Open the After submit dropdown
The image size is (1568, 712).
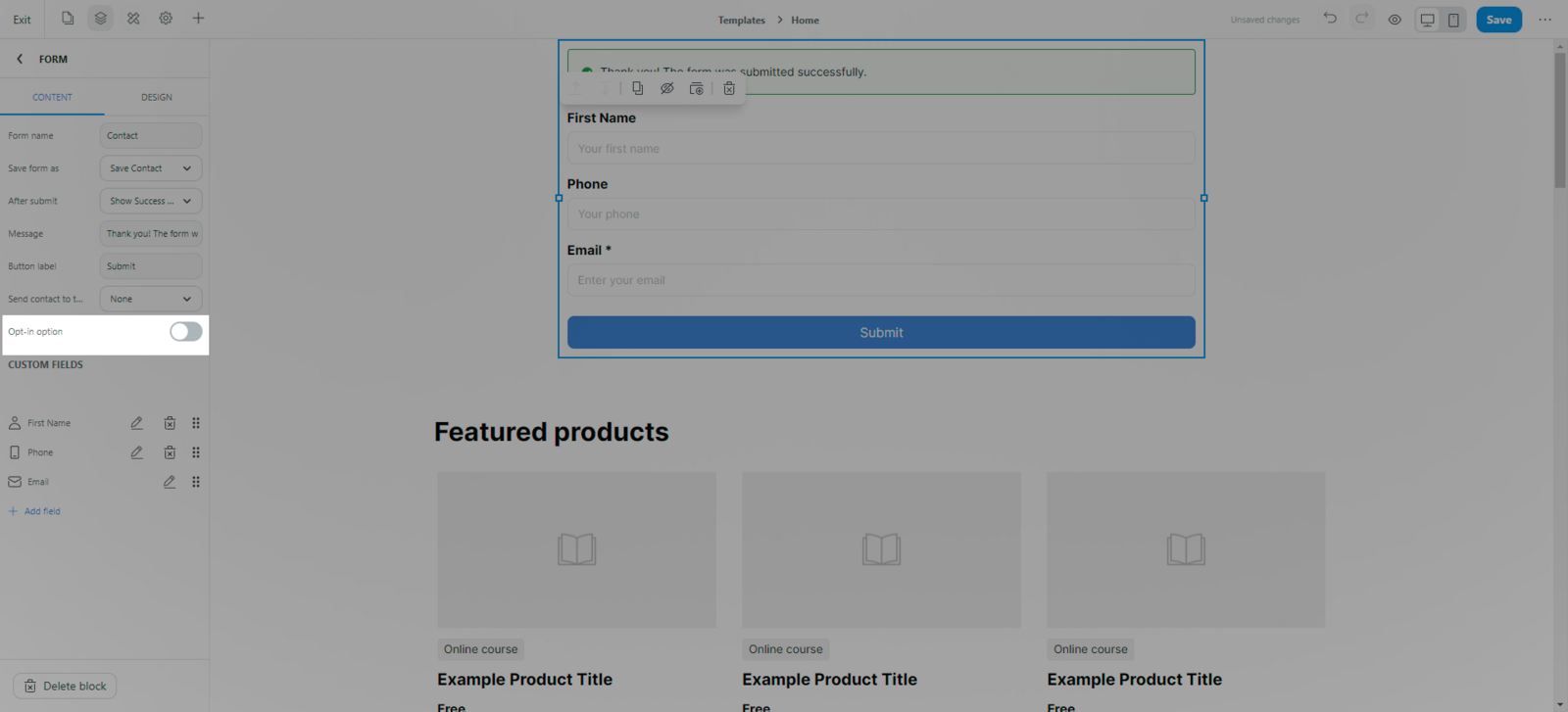pyautogui.click(x=151, y=201)
